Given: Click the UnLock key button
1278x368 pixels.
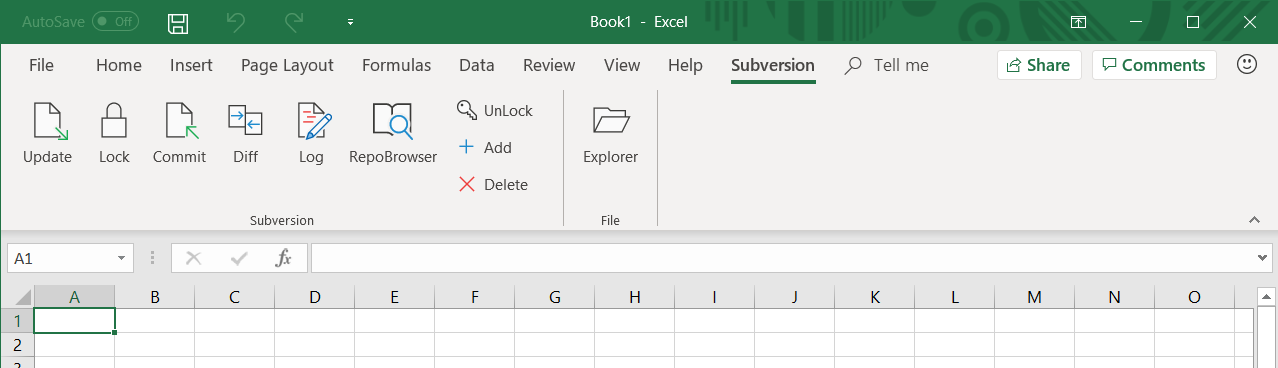Looking at the screenshot, I should (x=495, y=110).
